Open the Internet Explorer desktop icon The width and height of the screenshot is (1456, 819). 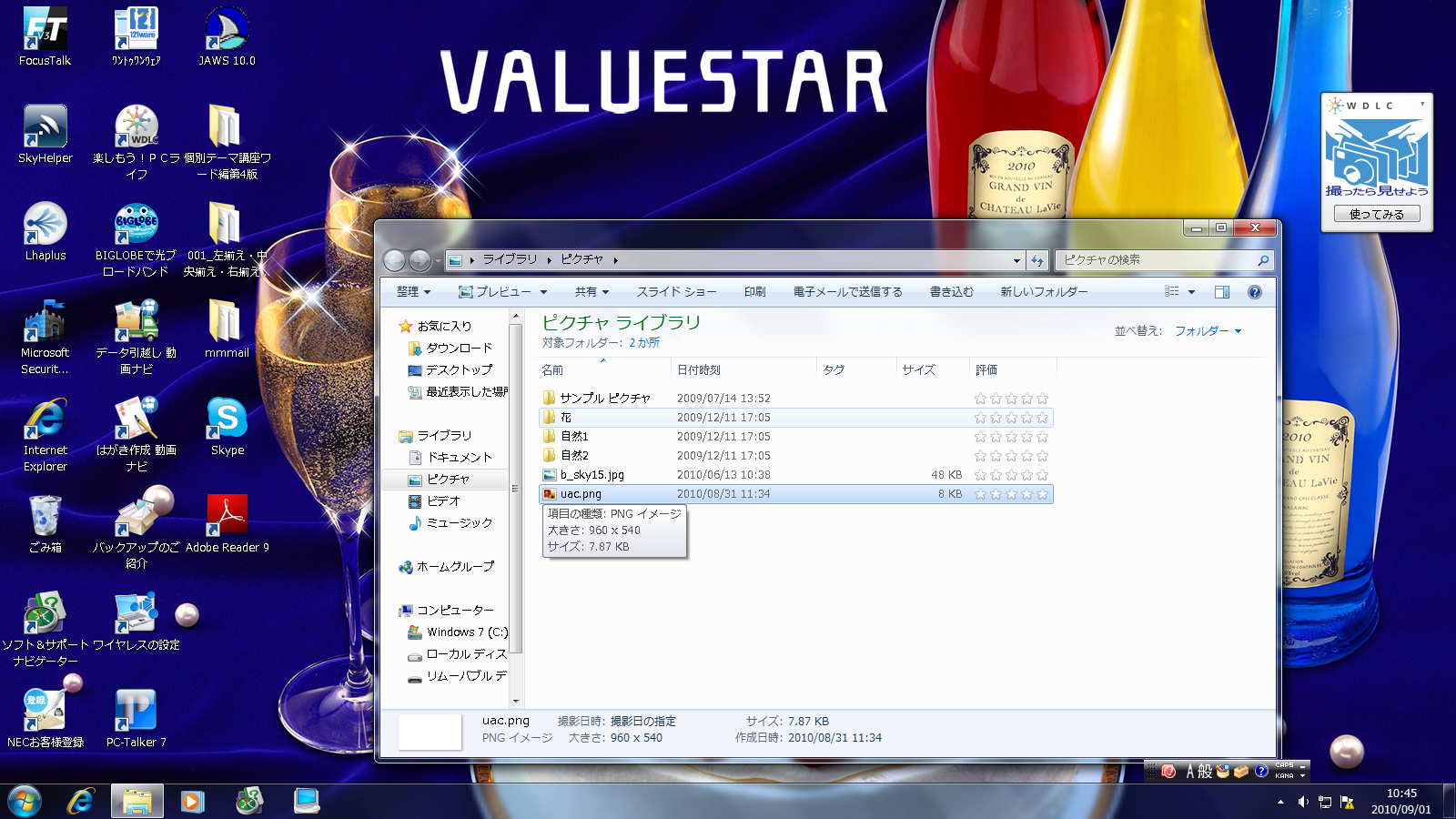coord(45,434)
